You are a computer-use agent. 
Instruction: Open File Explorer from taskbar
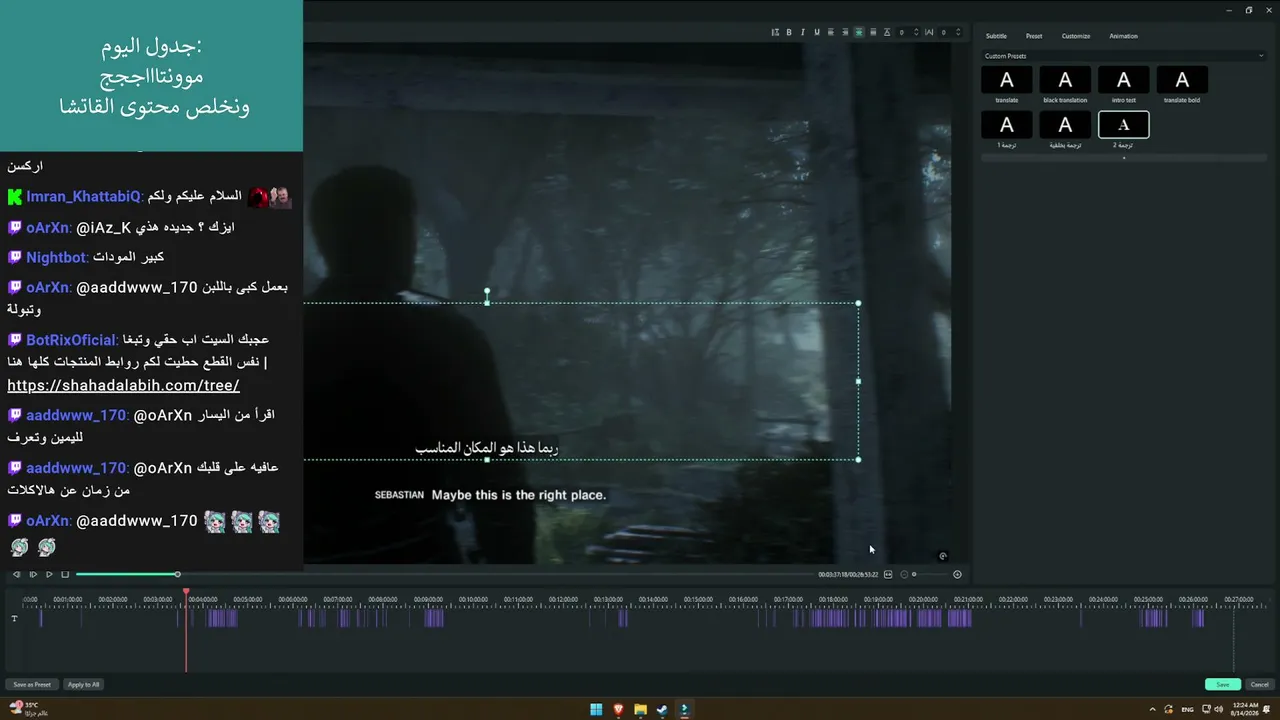click(640, 710)
